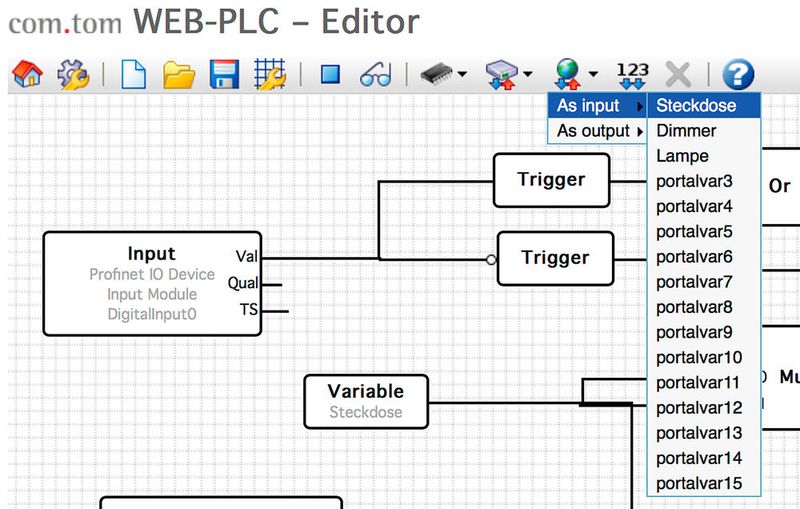This screenshot has width=800, height=509.
Task: Select Dimmer from submenu
Action: [704, 131]
